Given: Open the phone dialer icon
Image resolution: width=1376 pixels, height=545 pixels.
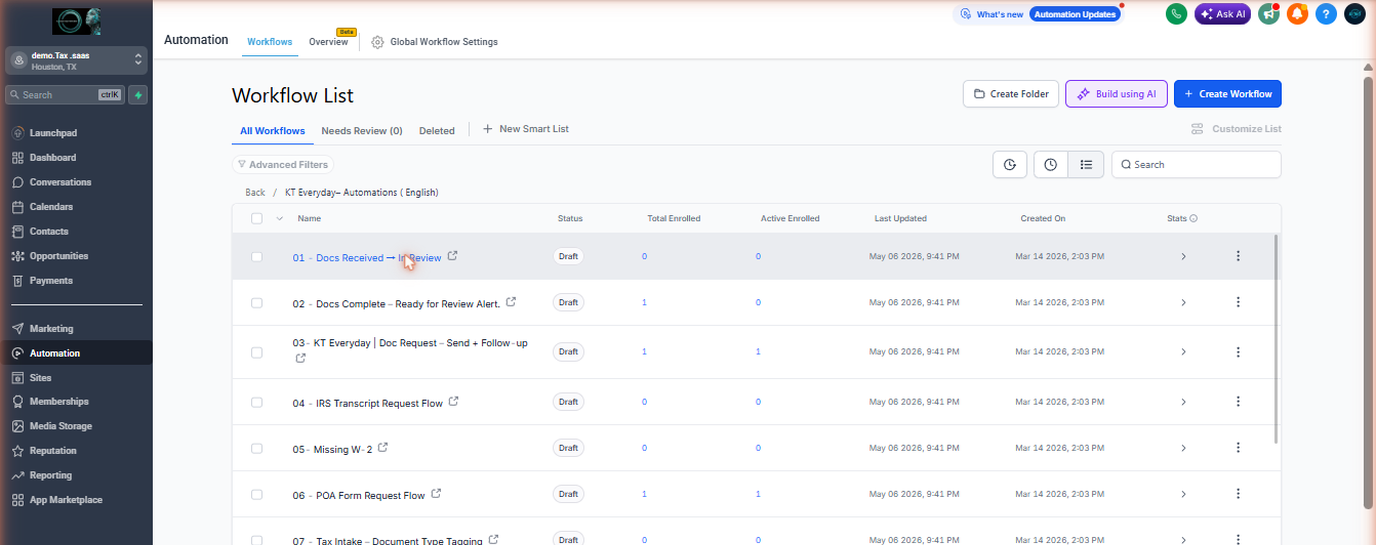Looking at the screenshot, I should (x=1177, y=14).
